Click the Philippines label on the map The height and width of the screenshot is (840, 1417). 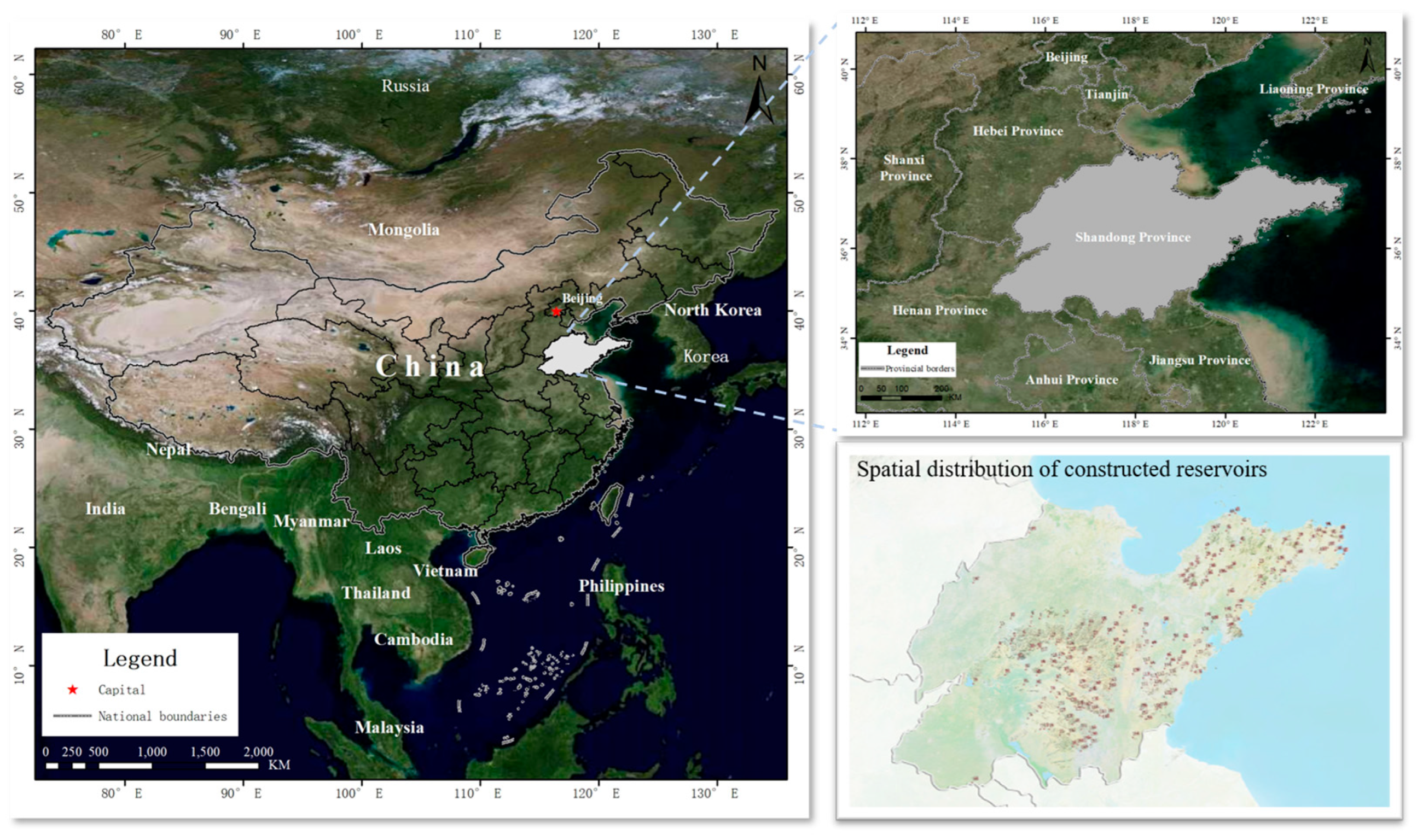pyautogui.click(x=621, y=586)
